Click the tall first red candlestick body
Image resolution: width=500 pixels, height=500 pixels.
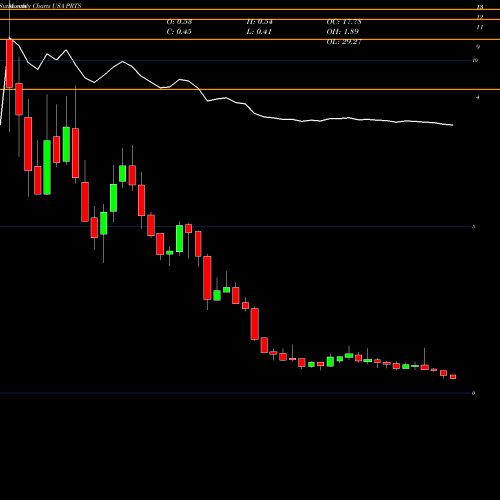click(9, 63)
